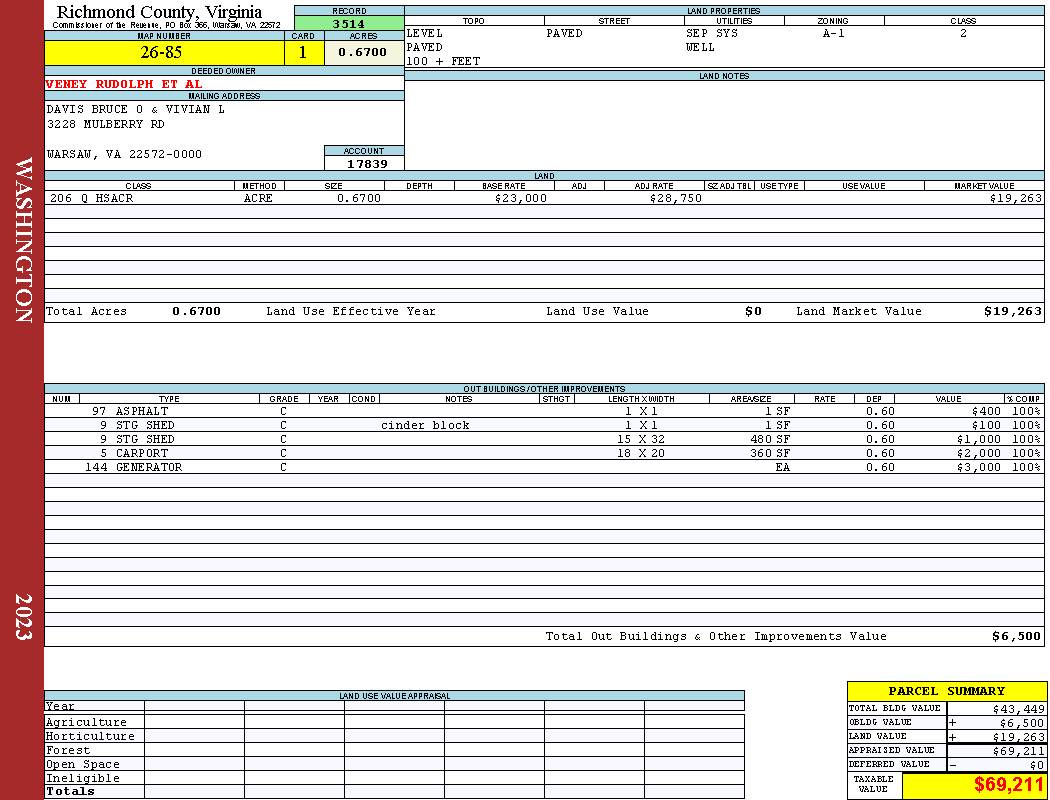The height and width of the screenshot is (800, 1050).
Task: Select the CARPORT improvement type
Action: [142, 453]
